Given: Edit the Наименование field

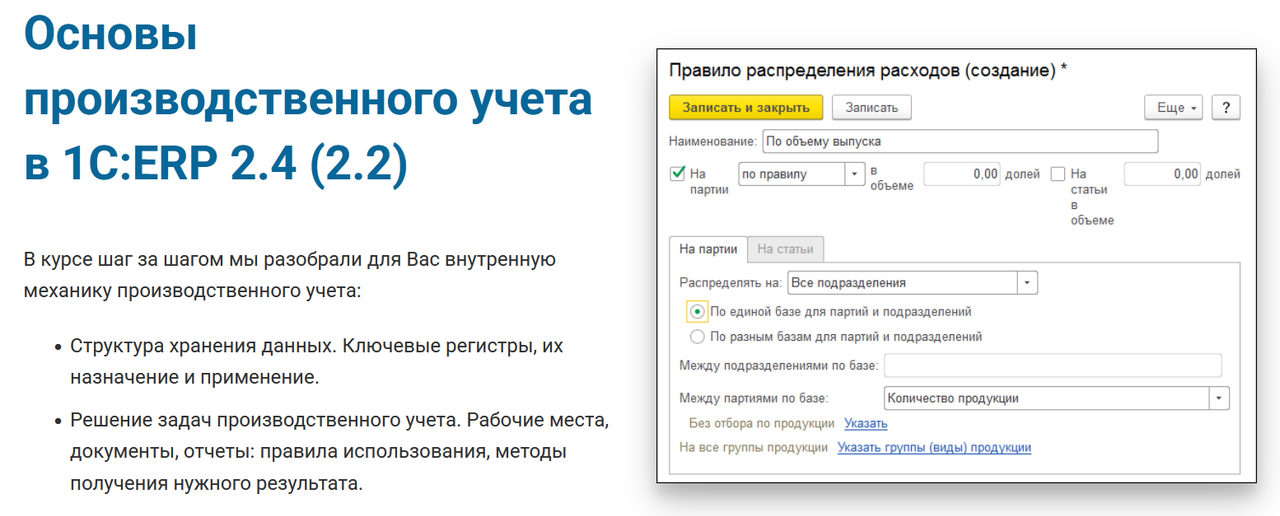Looking at the screenshot, I should [x=960, y=141].
